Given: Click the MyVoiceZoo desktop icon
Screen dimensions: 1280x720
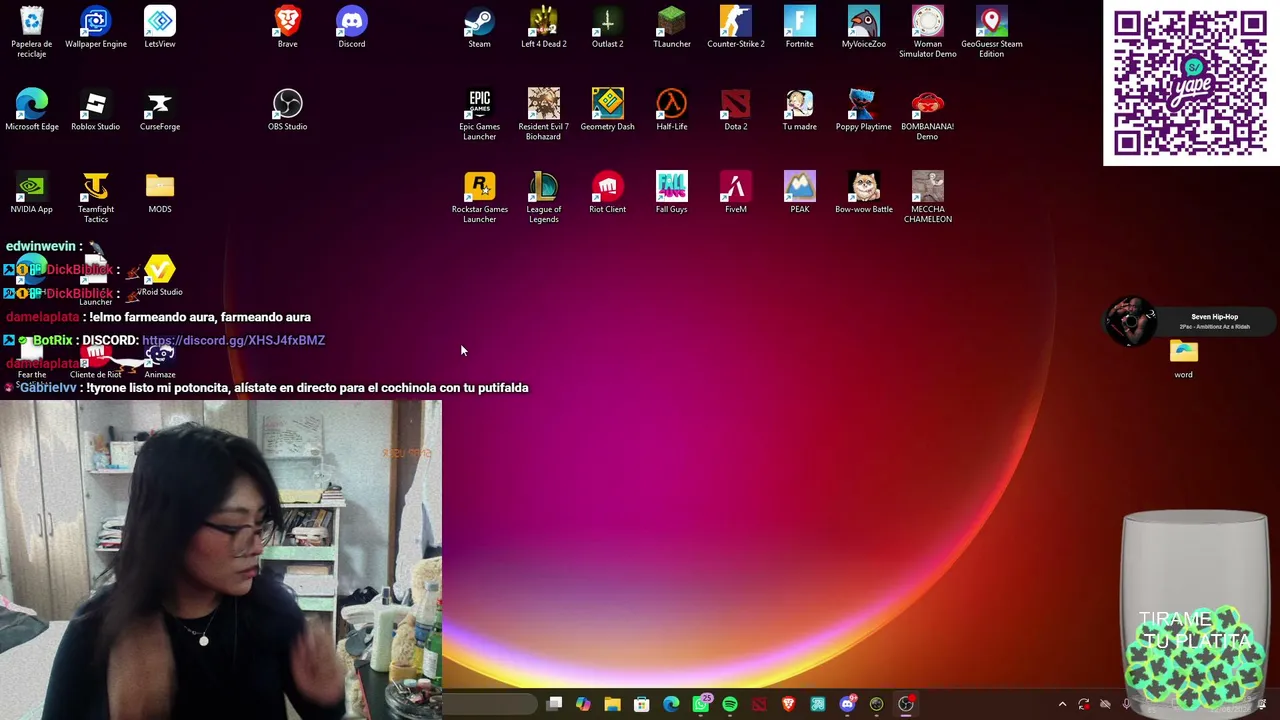Looking at the screenshot, I should point(864,27).
